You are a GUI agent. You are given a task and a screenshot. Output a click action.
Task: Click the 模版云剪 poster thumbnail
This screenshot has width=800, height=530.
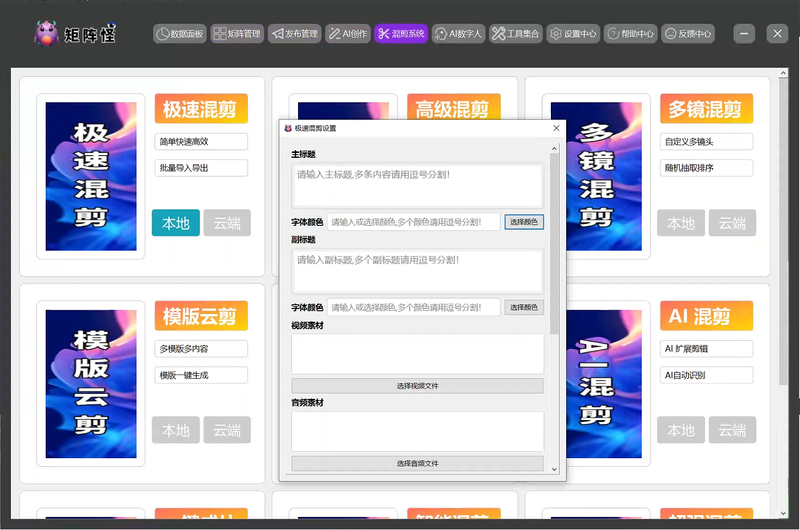coord(91,384)
